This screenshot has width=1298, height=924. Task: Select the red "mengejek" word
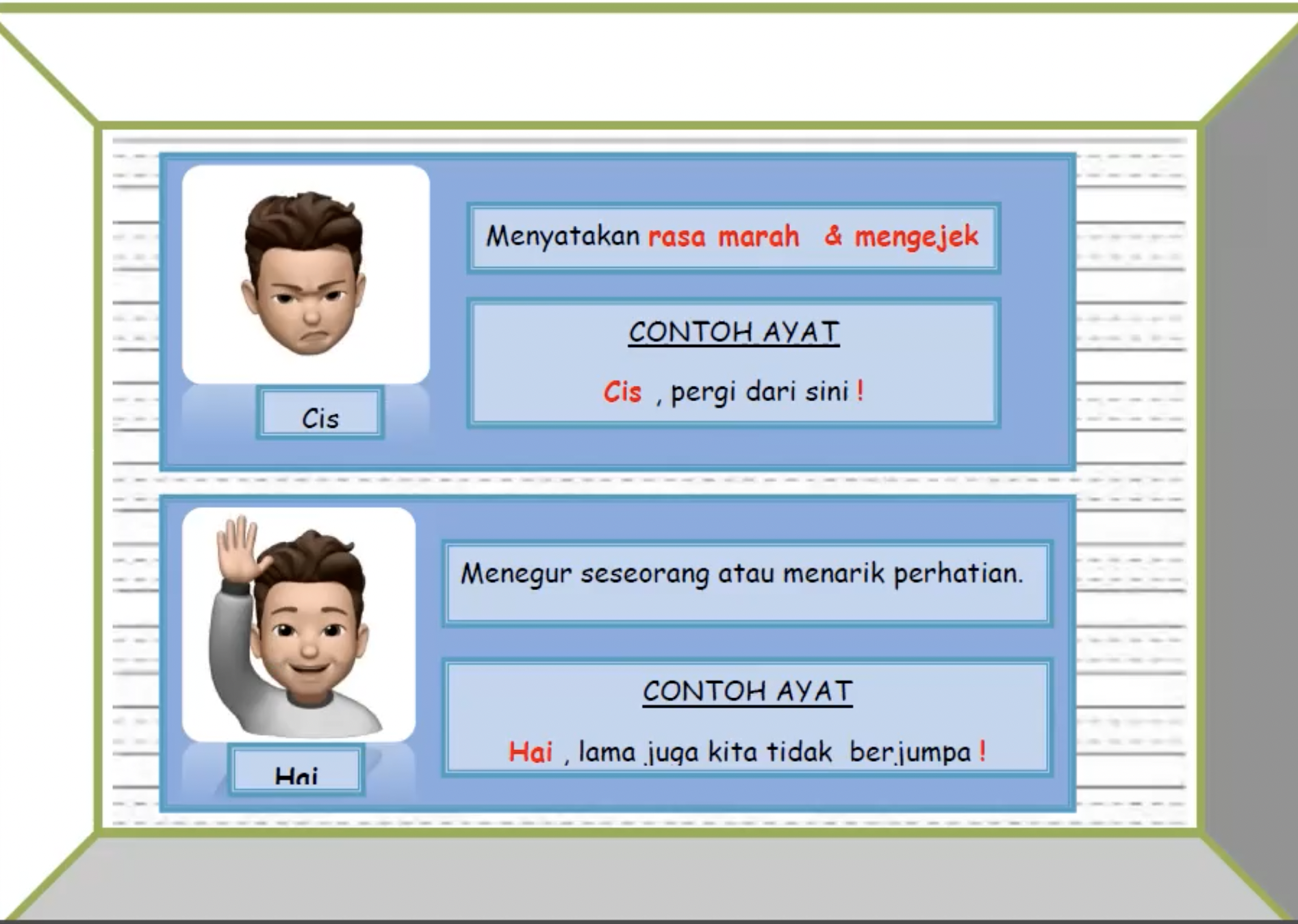point(916,237)
